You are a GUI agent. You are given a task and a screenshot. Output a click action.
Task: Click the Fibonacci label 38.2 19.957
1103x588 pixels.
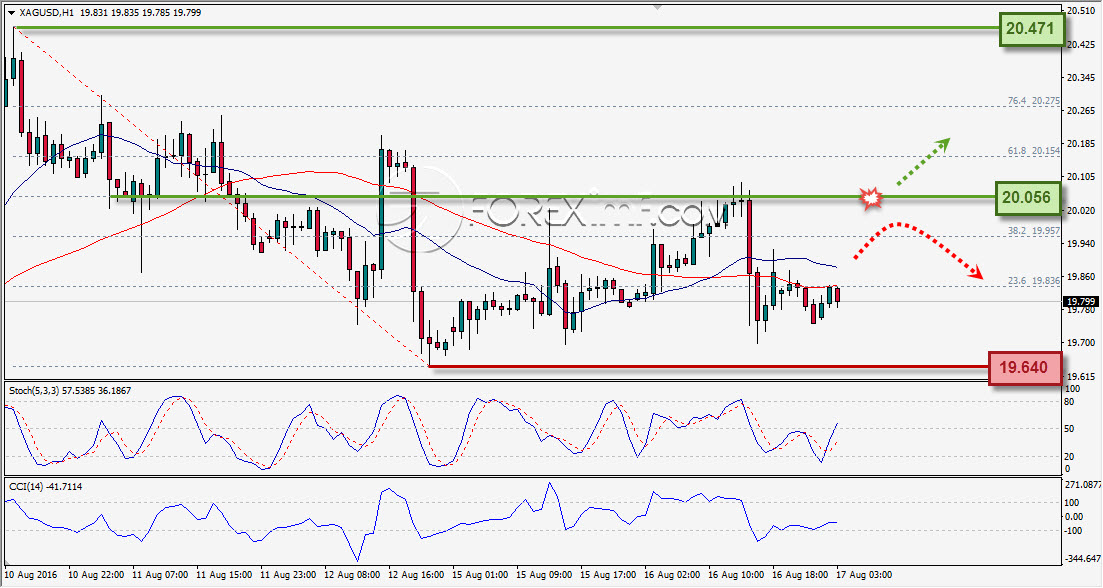(1033, 231)
